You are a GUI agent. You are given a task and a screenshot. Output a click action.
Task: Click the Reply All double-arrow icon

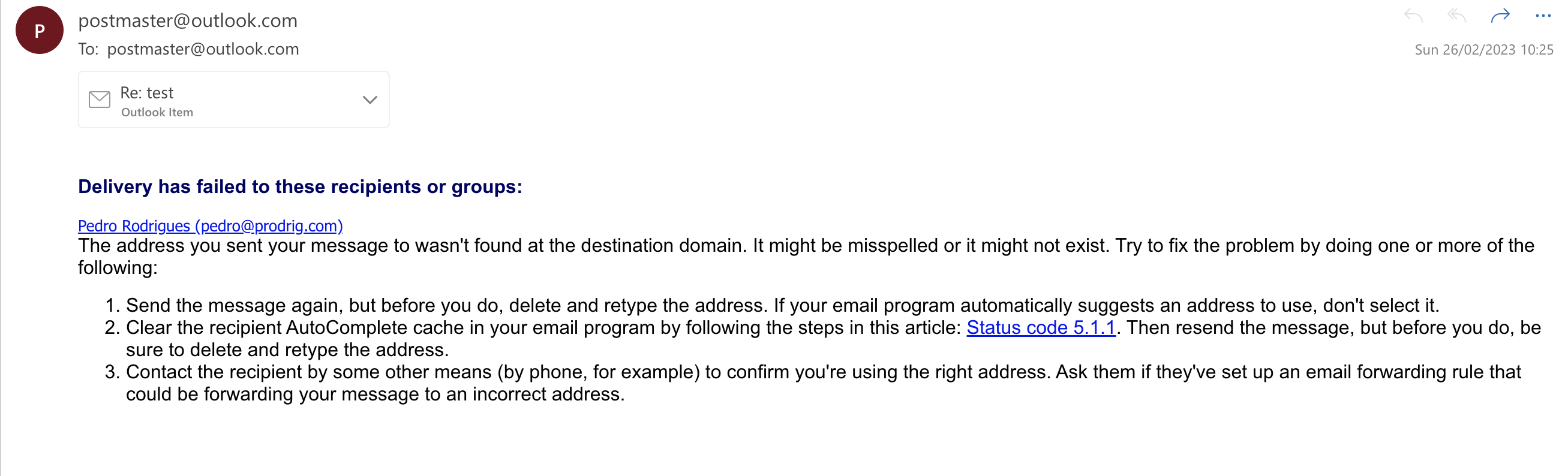1456,16
